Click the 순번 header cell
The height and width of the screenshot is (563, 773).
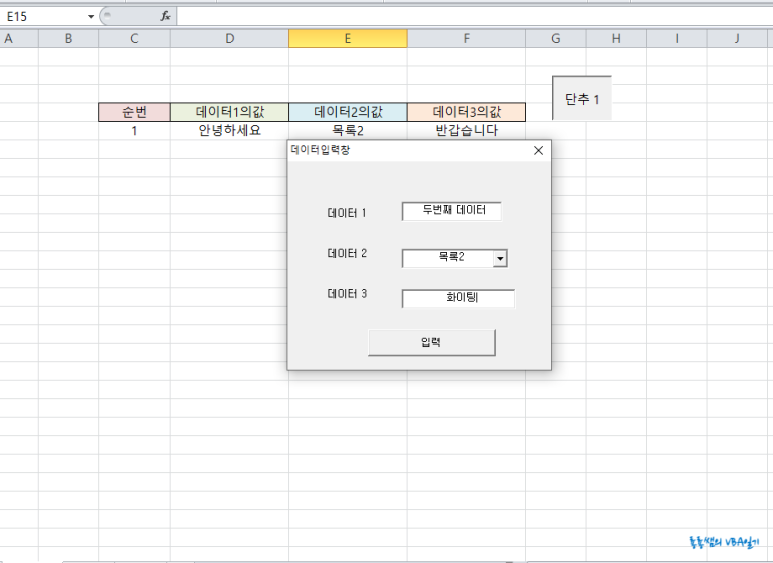[x=134, y=112]
